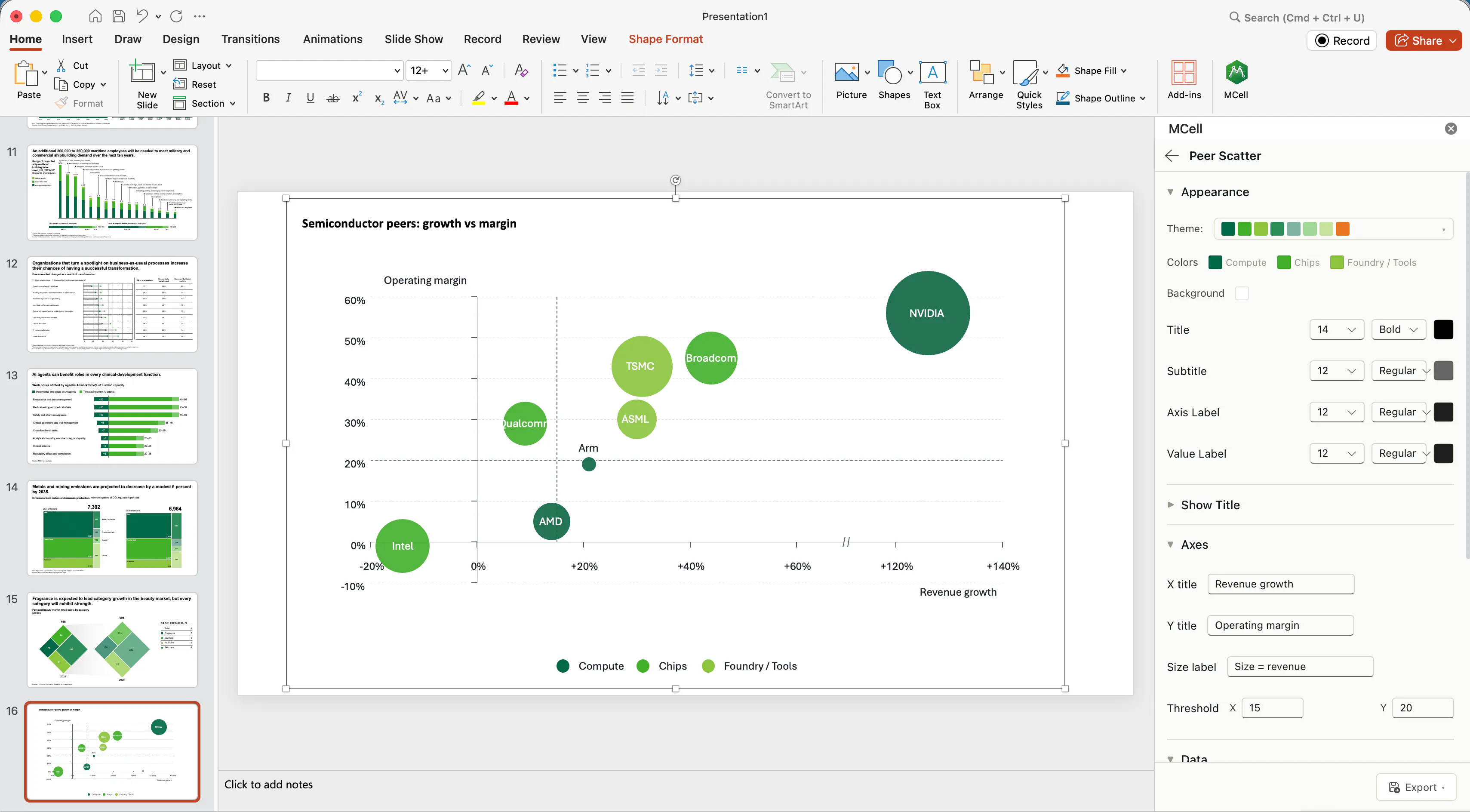Switch to the Design tab
This screenshot has width=1470, height=812.
pos(181,40)
